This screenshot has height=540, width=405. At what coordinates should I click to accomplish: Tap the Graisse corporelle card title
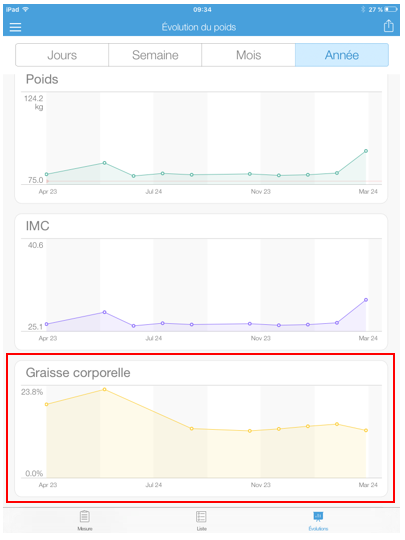tap(78, 373)
